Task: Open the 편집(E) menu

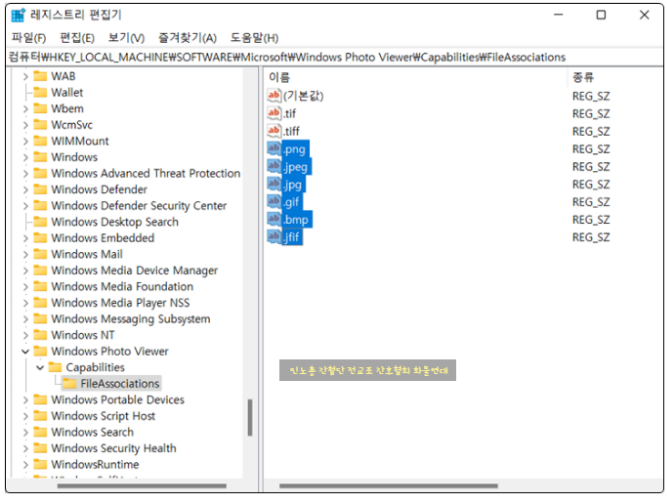Action: [x=77, y=38]
